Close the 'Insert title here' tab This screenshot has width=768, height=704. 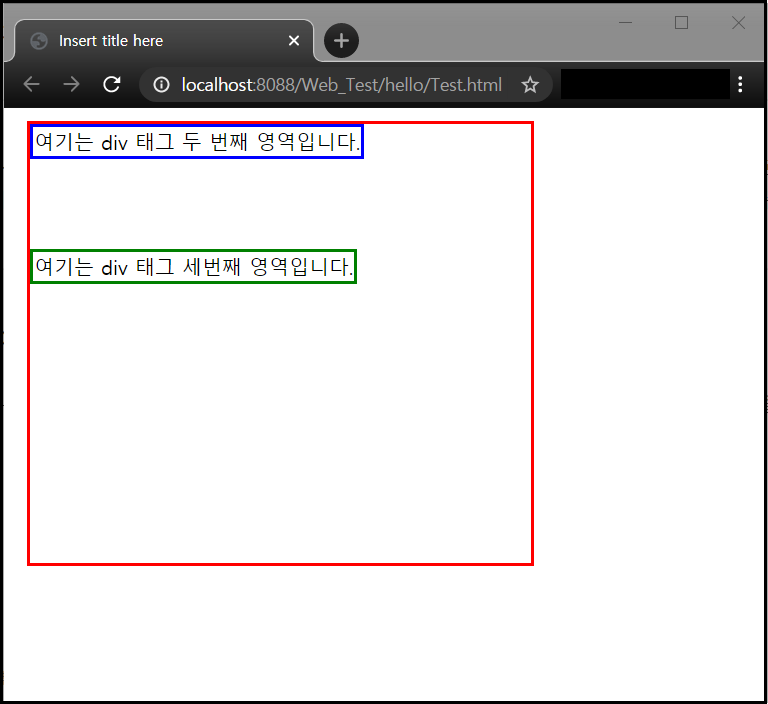pos(294,41)
